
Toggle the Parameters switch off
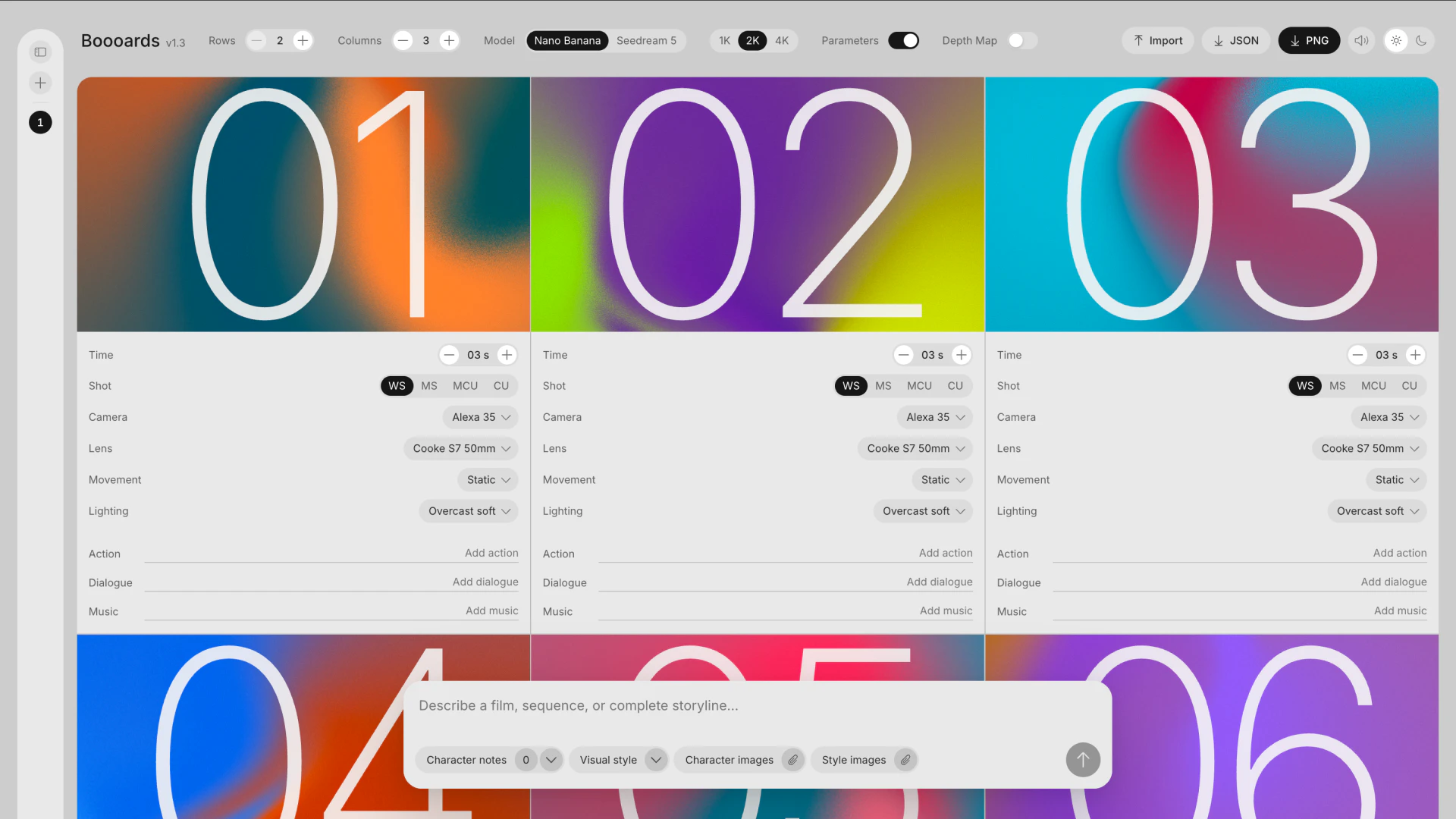pyautogui.click(x=904, y=40)
